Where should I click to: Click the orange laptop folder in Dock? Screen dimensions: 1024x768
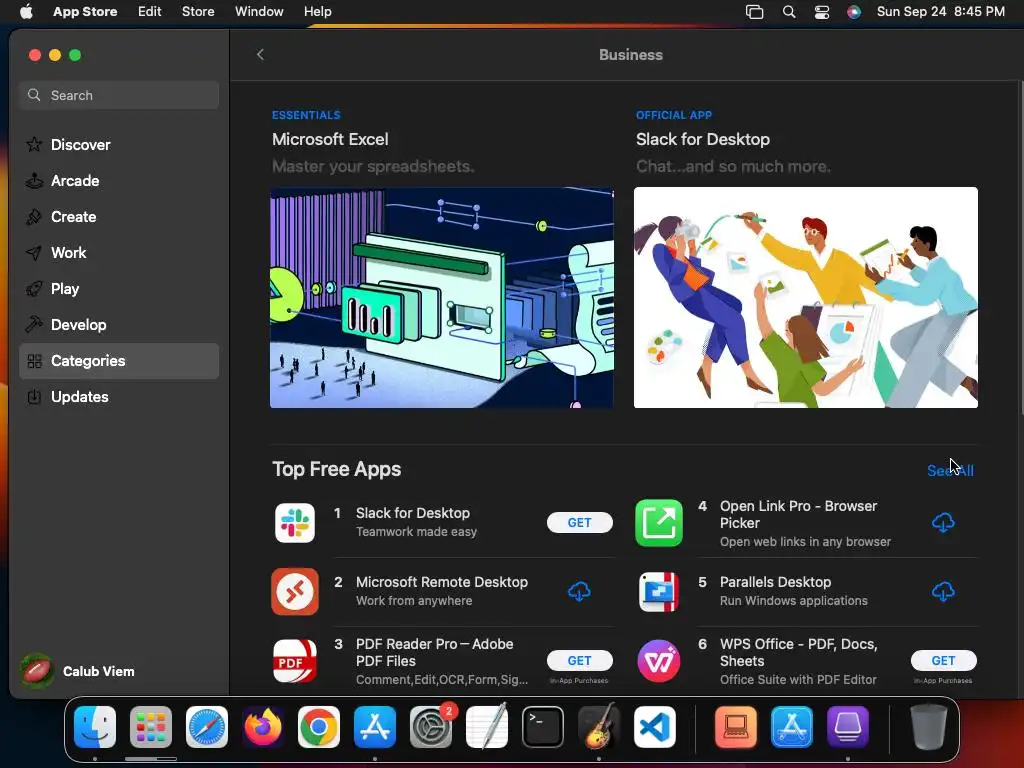click(x=736, y=727)
